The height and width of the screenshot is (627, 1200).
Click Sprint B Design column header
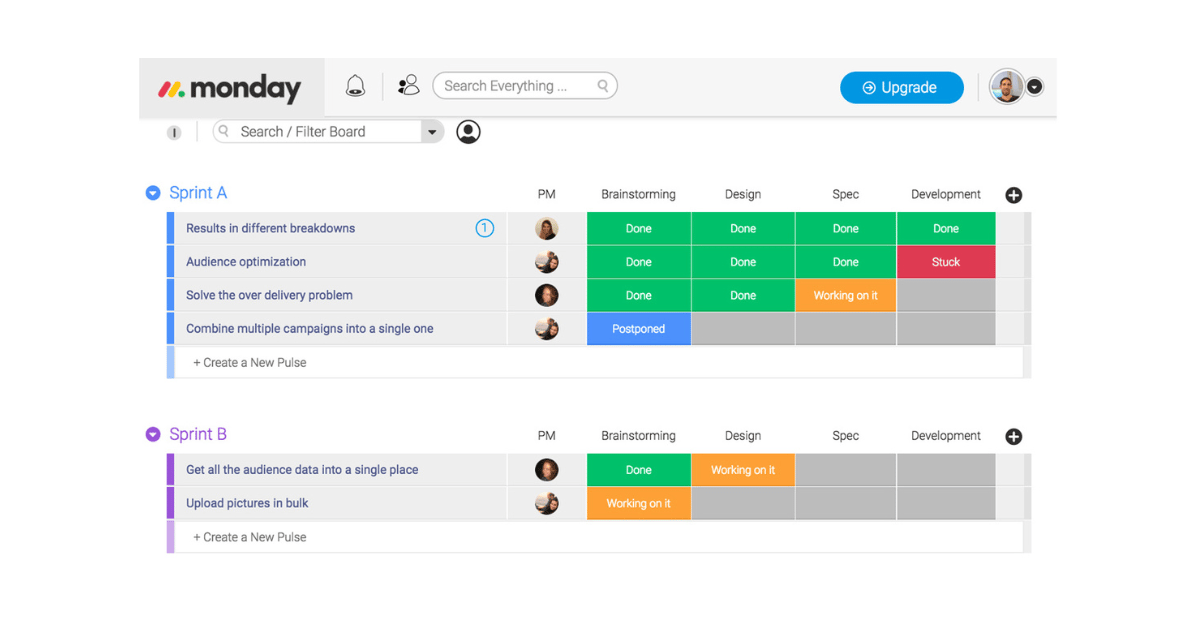(743, 435)
